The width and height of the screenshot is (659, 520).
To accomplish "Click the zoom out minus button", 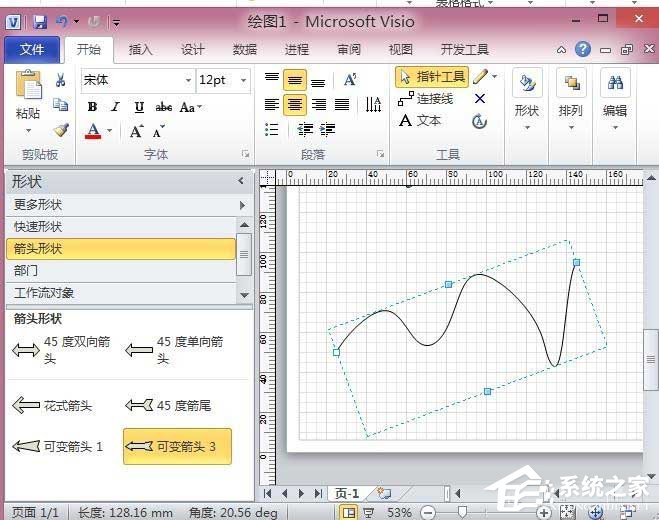I will (x=428, y=512).
